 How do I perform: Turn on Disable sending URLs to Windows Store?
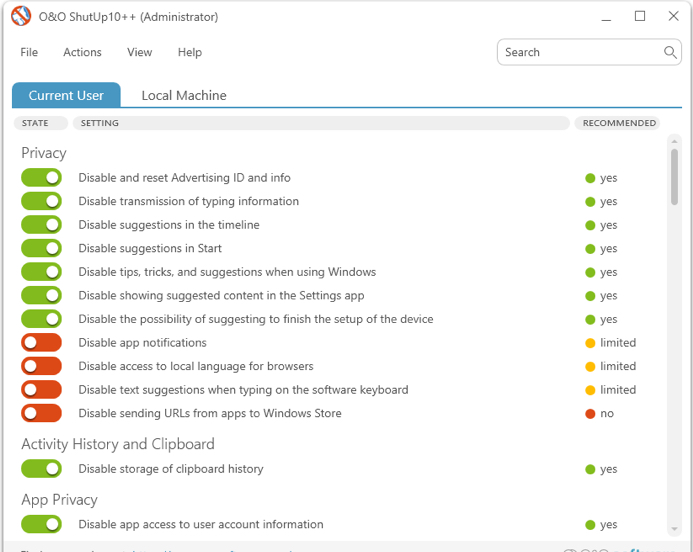click(x=41, y=413)
